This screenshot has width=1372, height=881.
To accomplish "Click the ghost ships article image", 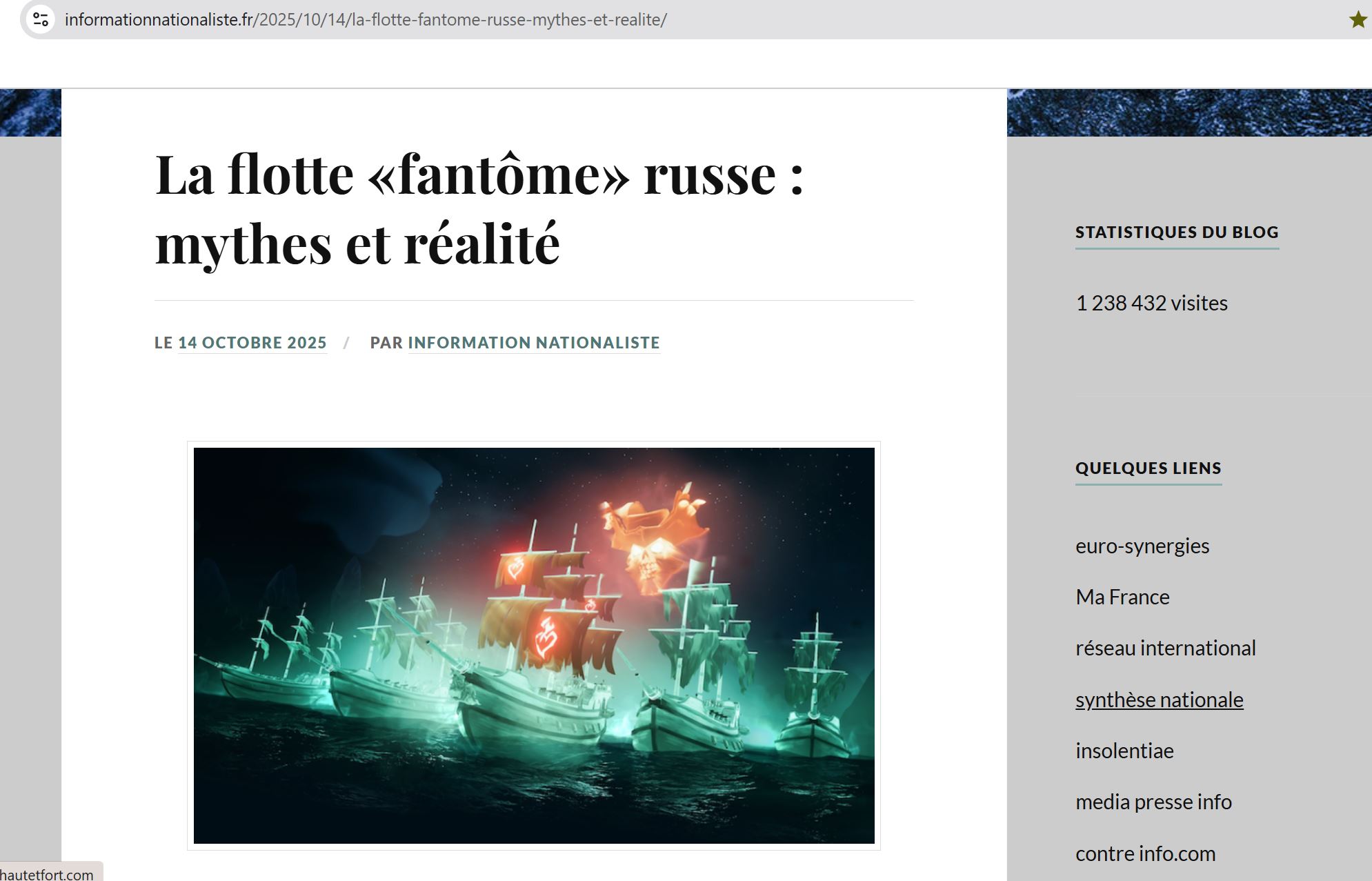I will point(533,645).
